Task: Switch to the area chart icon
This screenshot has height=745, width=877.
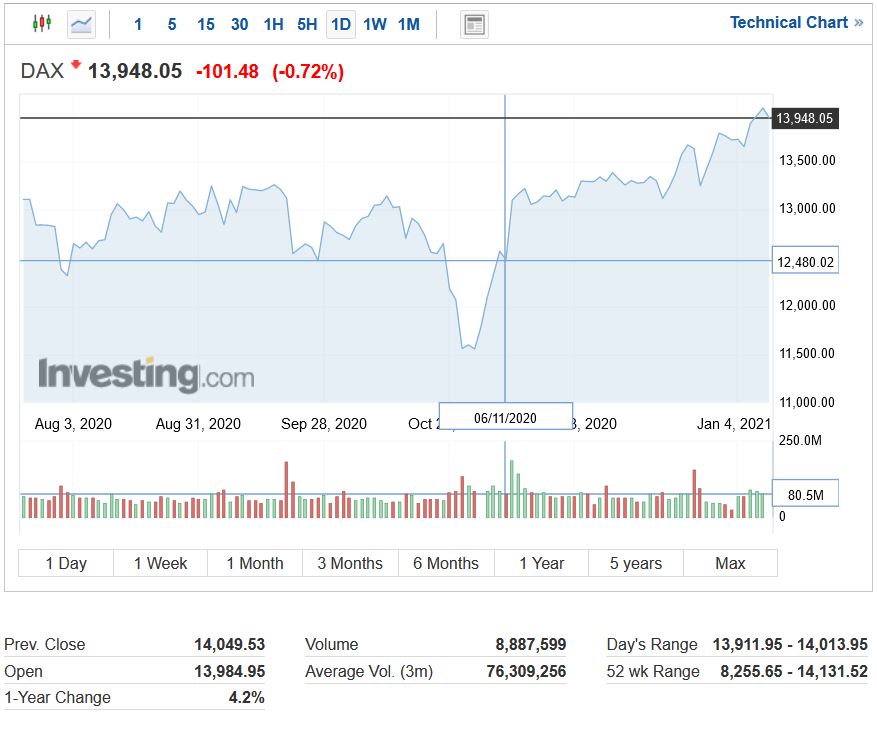Action: pos(81,24)
